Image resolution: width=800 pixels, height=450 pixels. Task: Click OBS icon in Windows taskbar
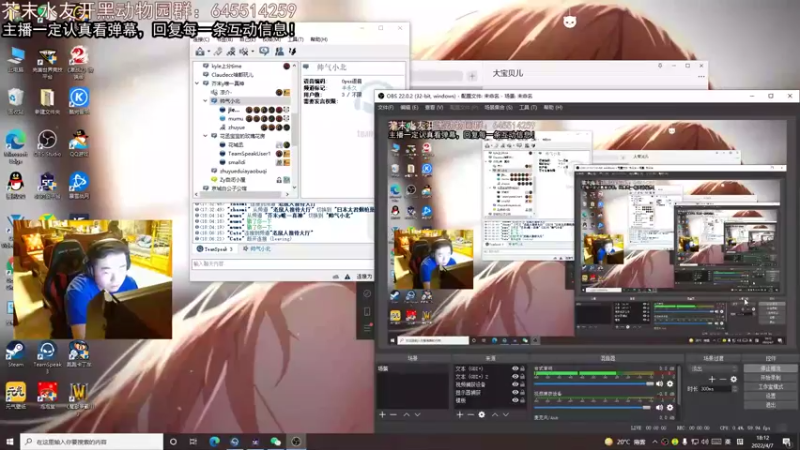coord(296,441)
